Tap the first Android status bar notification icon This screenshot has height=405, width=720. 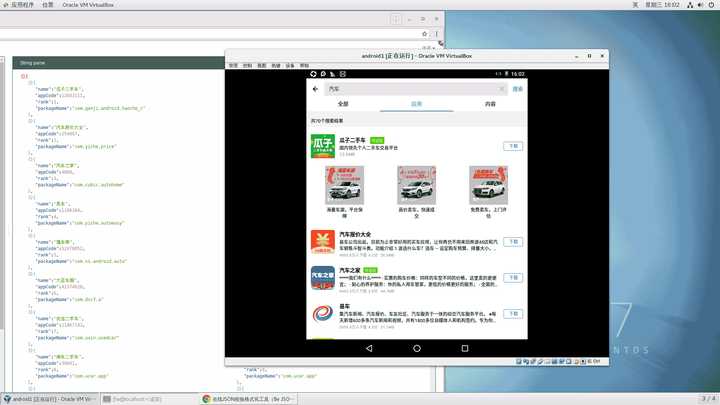pos(313,74)
